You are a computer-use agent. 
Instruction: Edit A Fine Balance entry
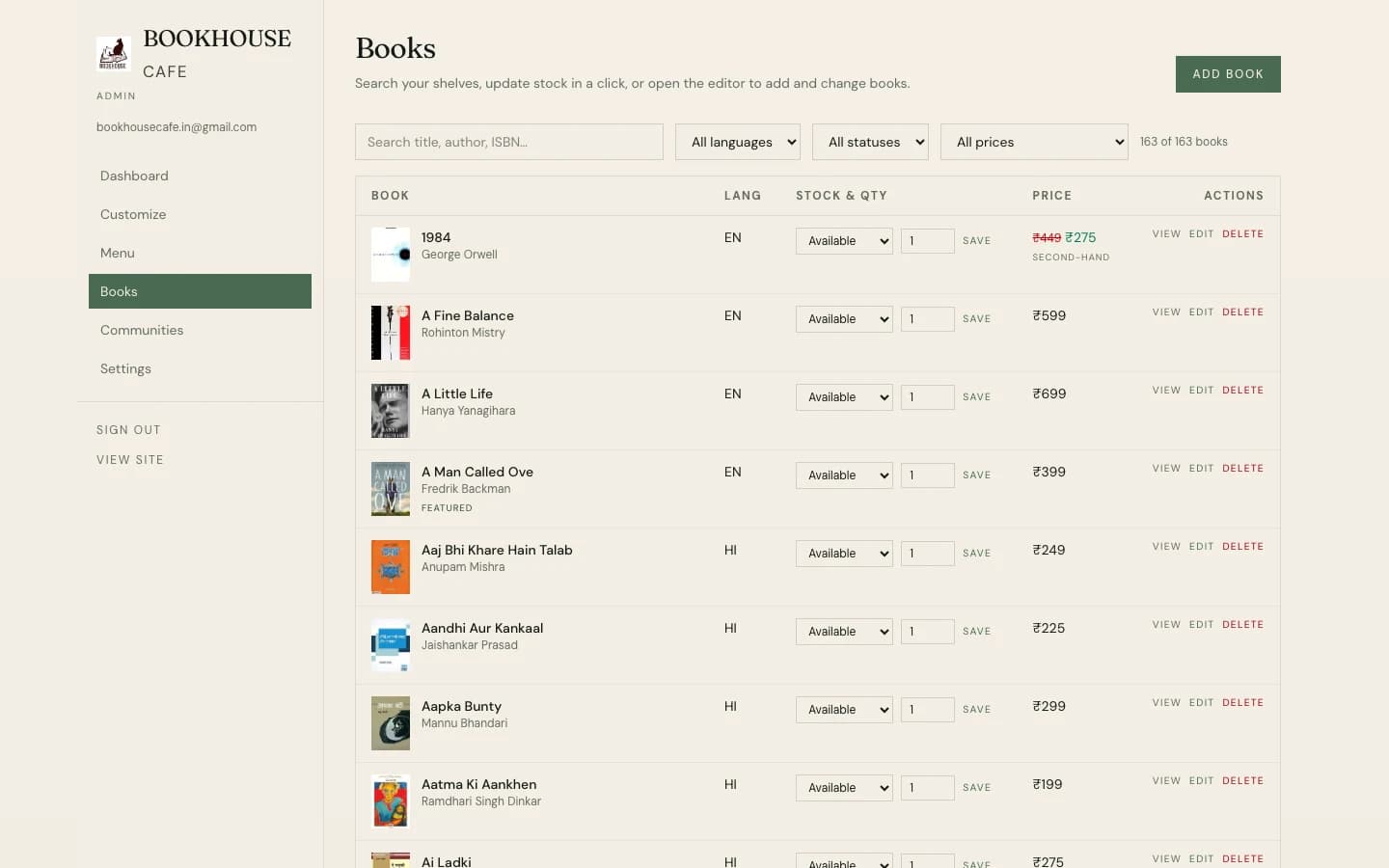tap(1201, 312)
